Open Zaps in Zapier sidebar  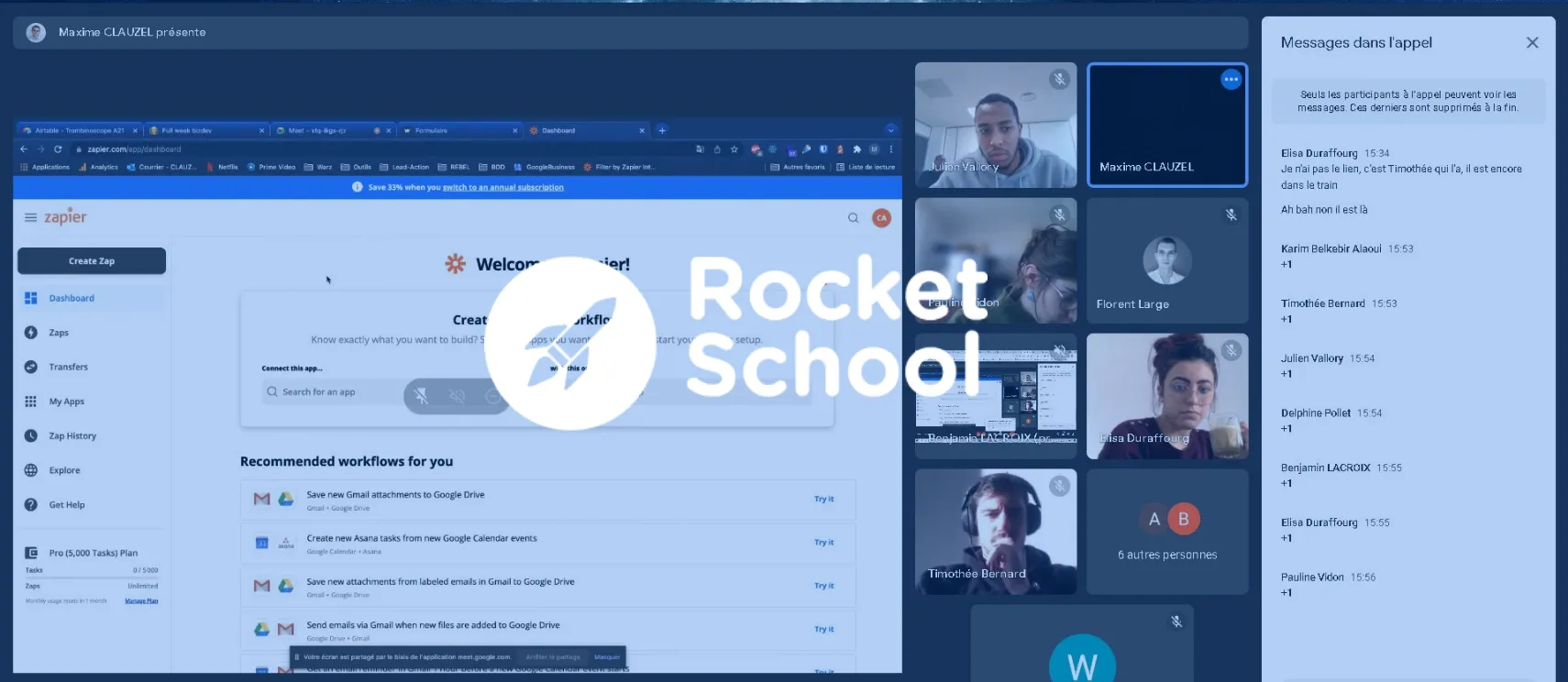pos(92,333)
